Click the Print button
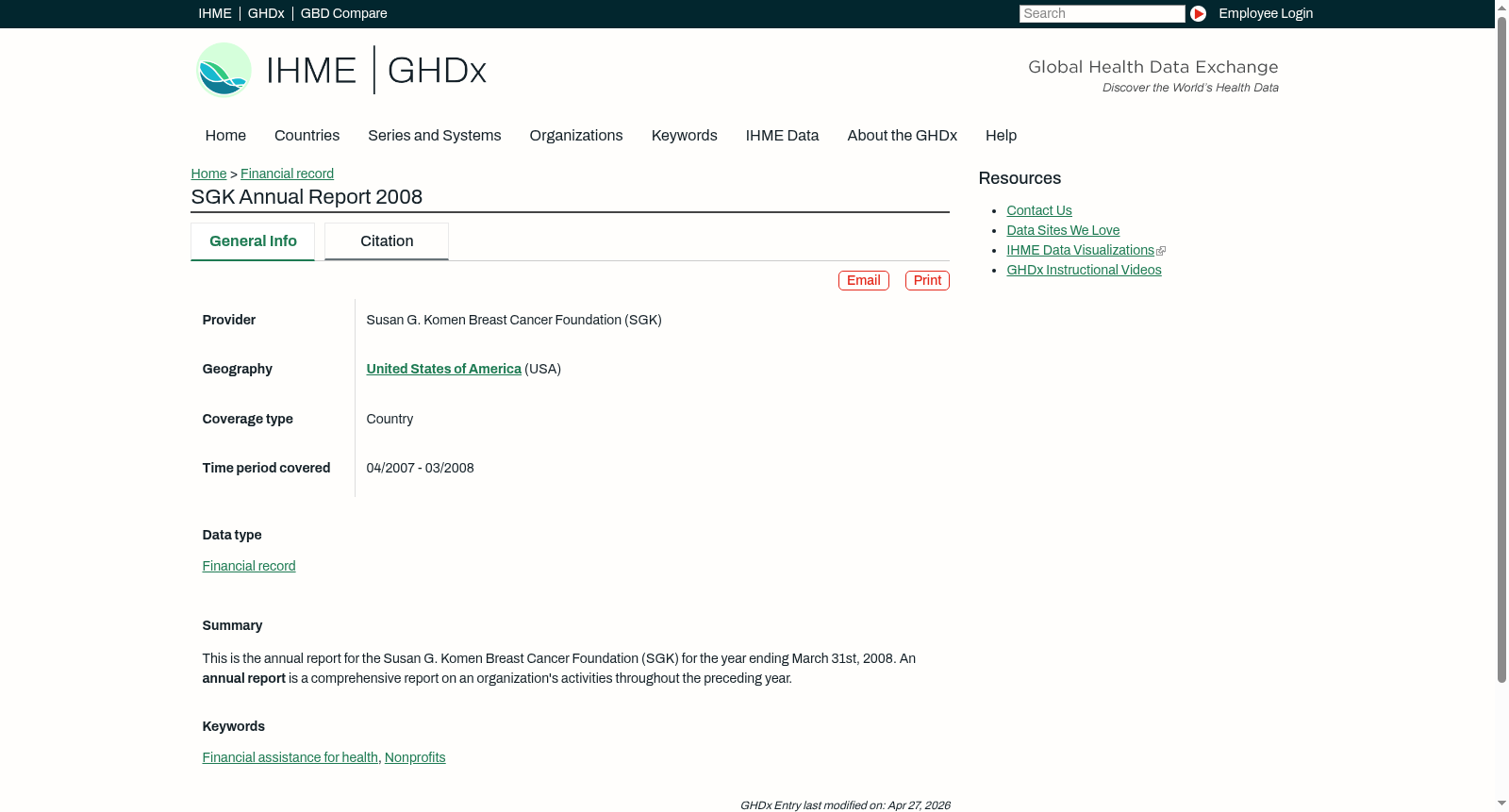Image resolution: width=1509 pixels, height=812 pixels. pyautogui.click(x=927, y=280)
